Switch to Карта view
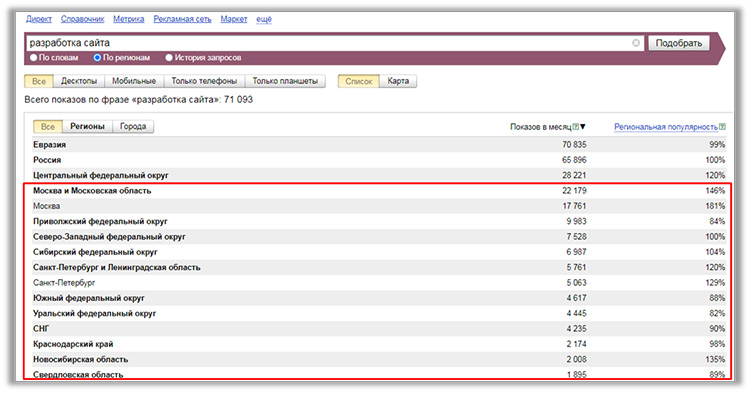 (398, 81)
